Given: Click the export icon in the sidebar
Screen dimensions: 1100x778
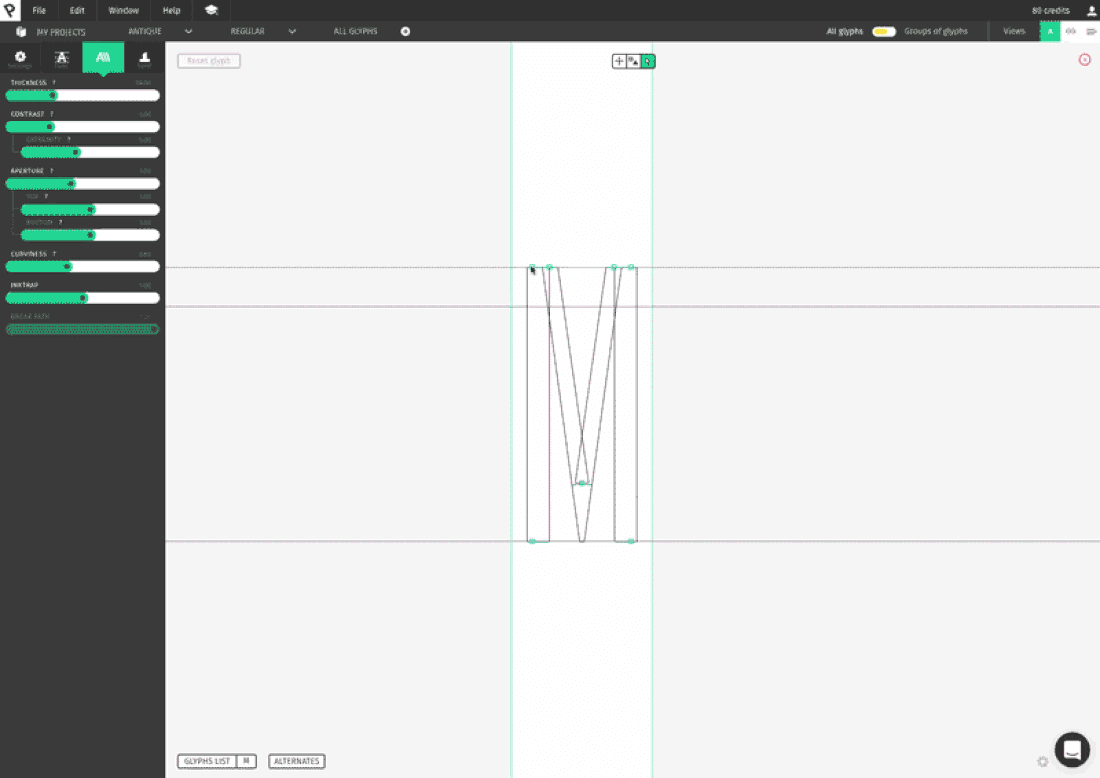Looking at the screenshot, I should (143, 59).
